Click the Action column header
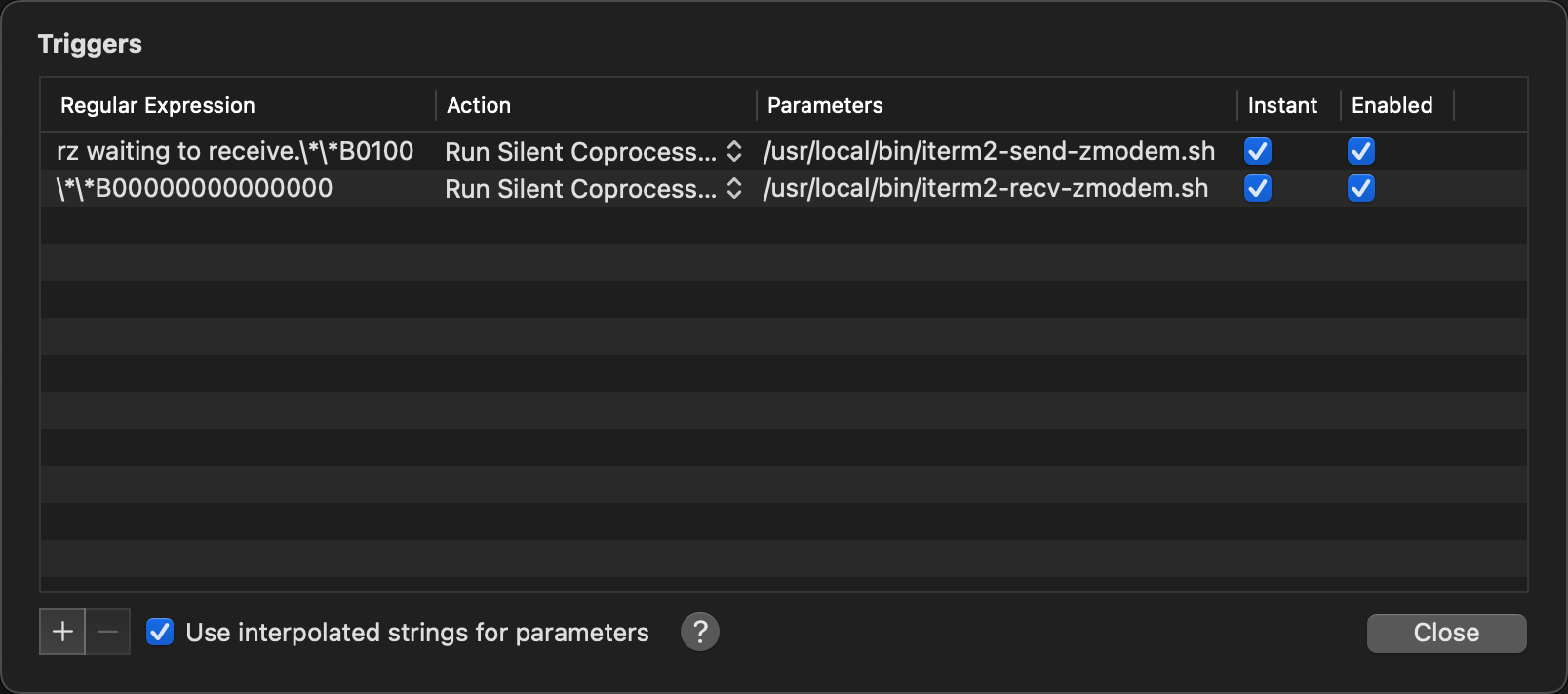Viewport: 1568px width, 694px height. click(x=478, y=105)
